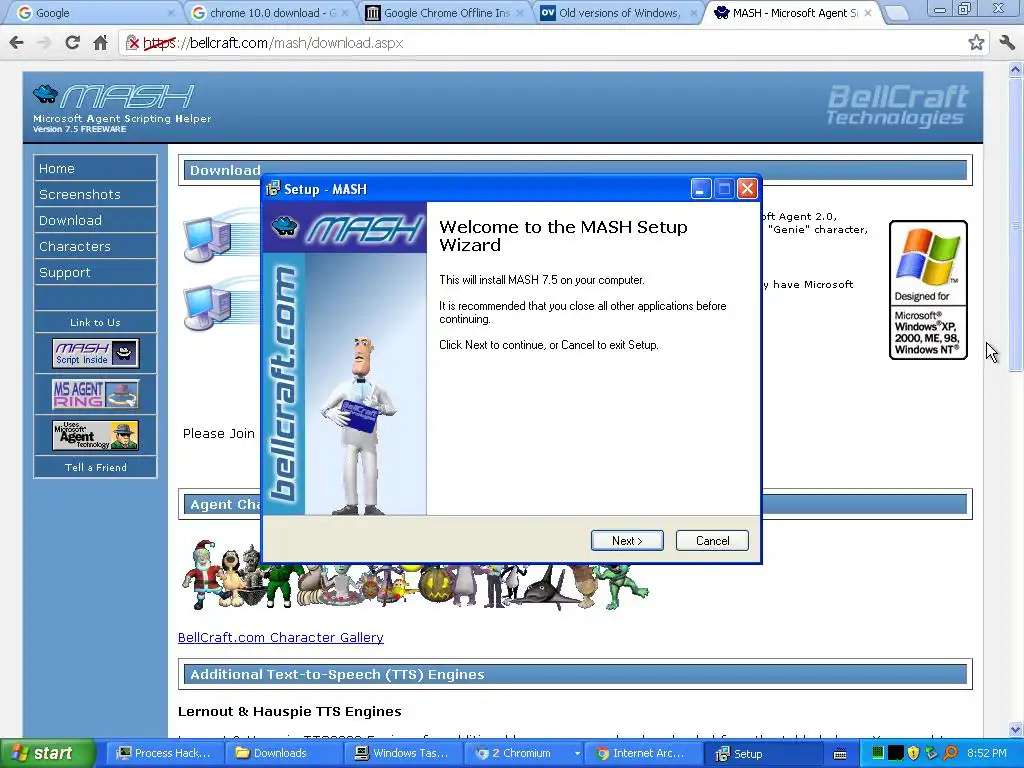
Task: Click the vertical scrollbar thumb
Action: 1016,224
